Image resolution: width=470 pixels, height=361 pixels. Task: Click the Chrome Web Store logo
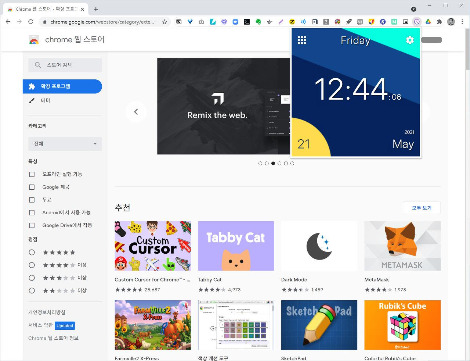pos(34,40)
